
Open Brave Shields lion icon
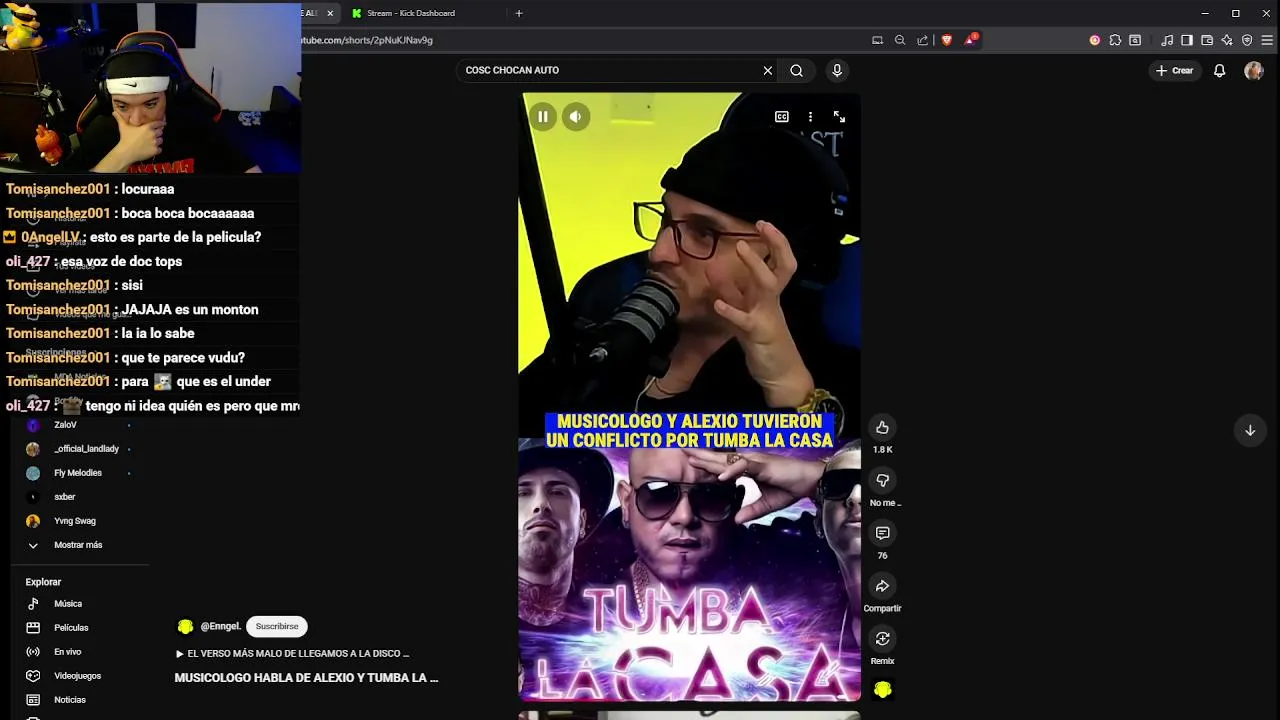pos(947,40)
